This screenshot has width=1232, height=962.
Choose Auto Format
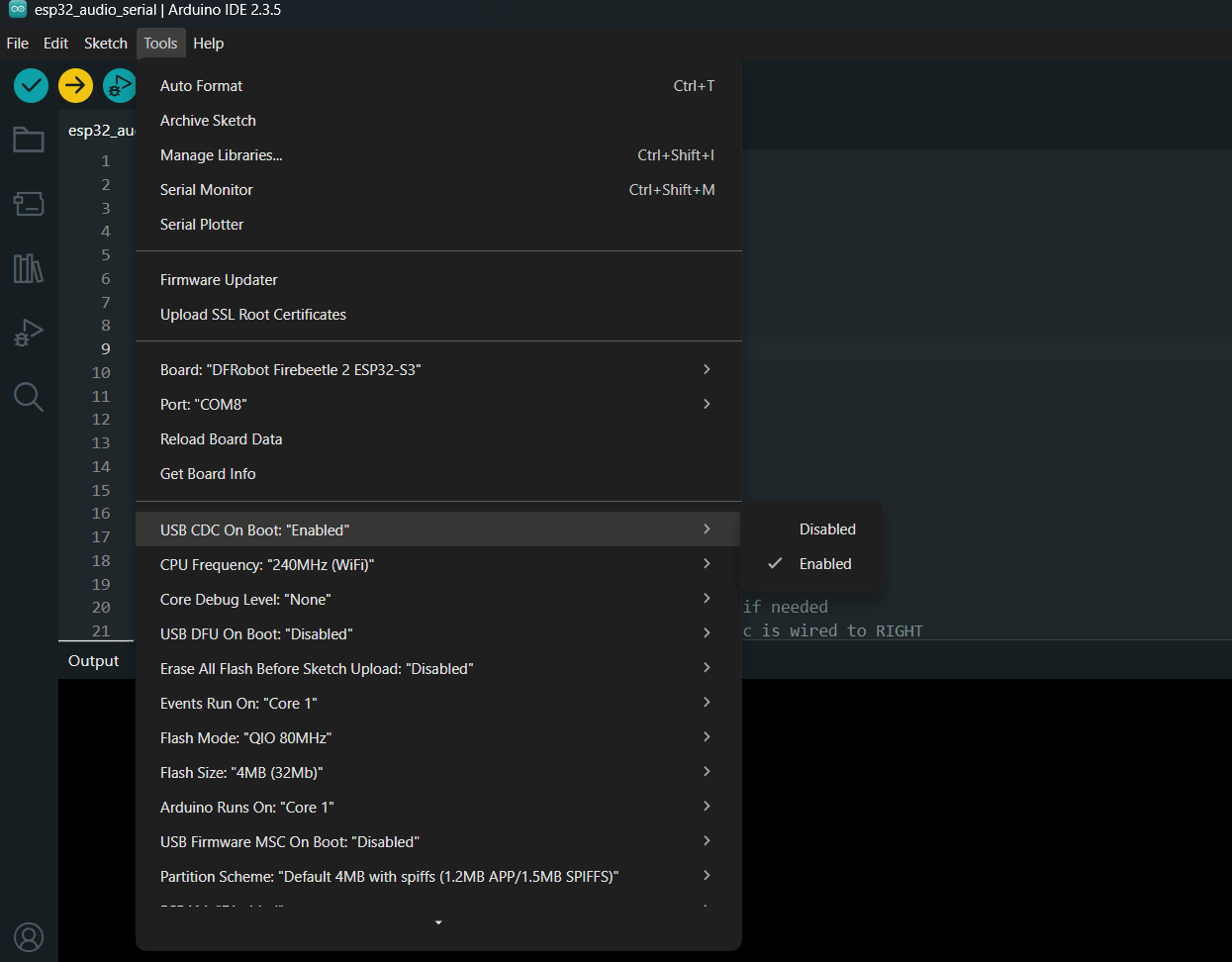pos(438,86)
